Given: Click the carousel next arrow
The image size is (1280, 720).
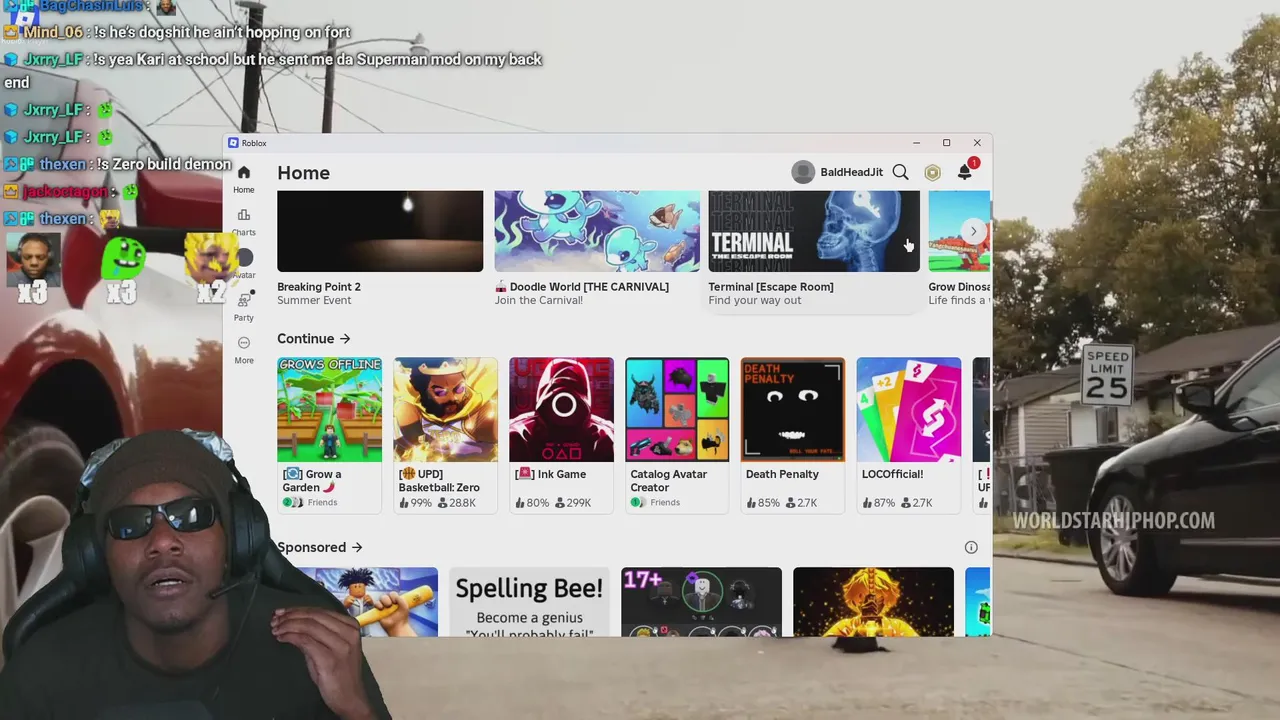Looking at the screenshot, I should pos(973,231).
